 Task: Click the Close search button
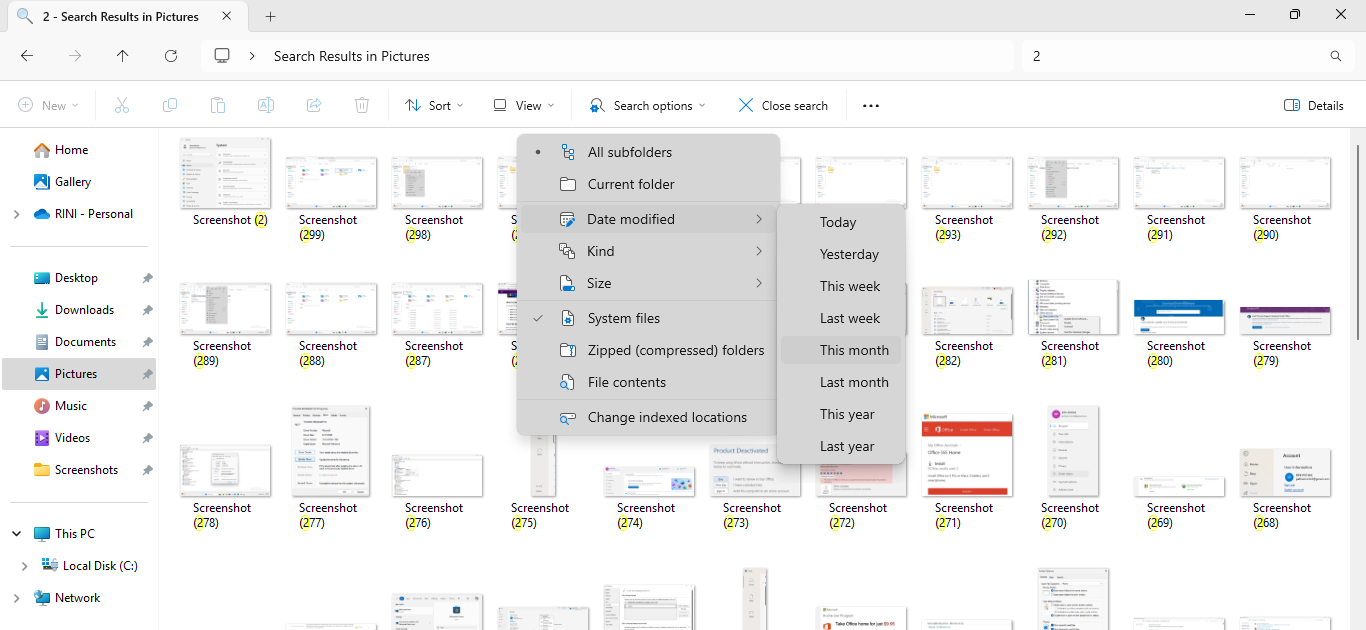(x=783, y=105)
